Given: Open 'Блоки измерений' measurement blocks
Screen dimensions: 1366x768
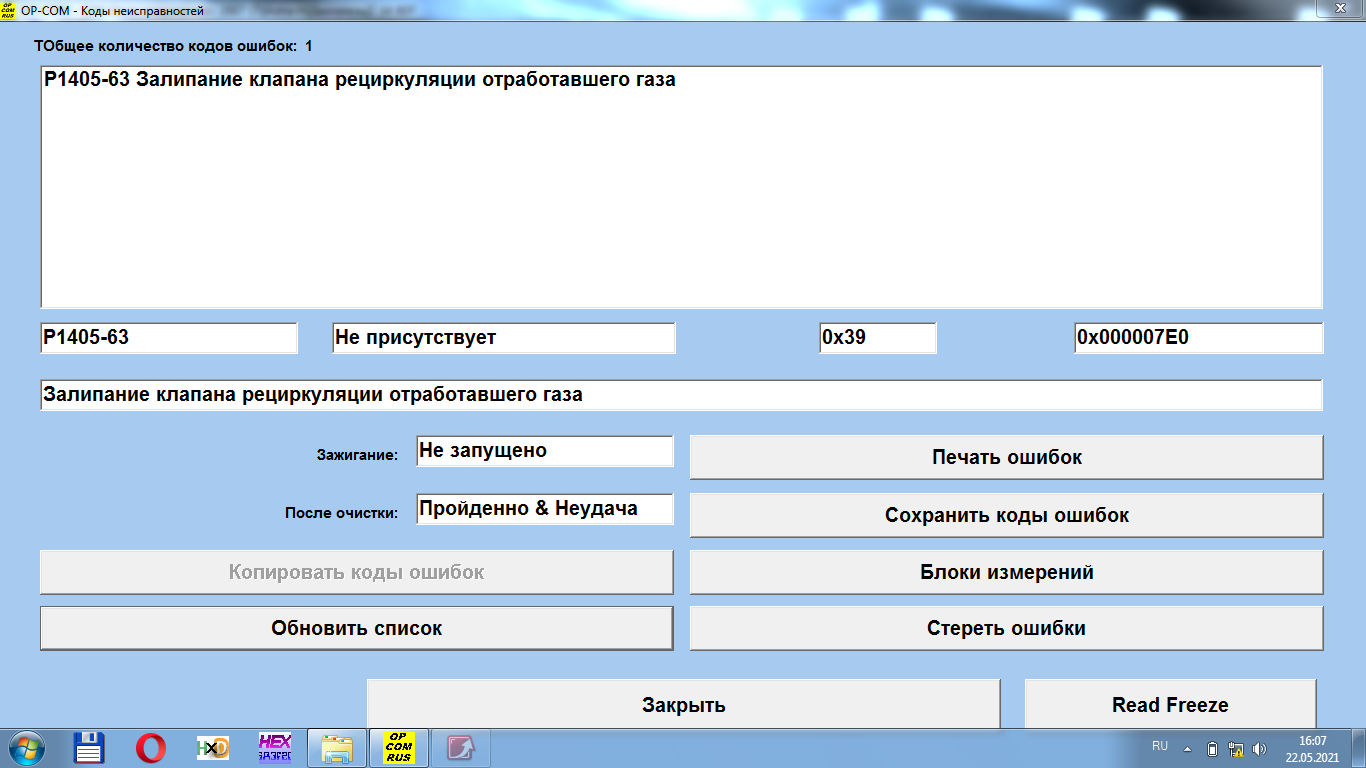Looking at the screenshot, I should pyautogui.click(x=1006, y=572).
